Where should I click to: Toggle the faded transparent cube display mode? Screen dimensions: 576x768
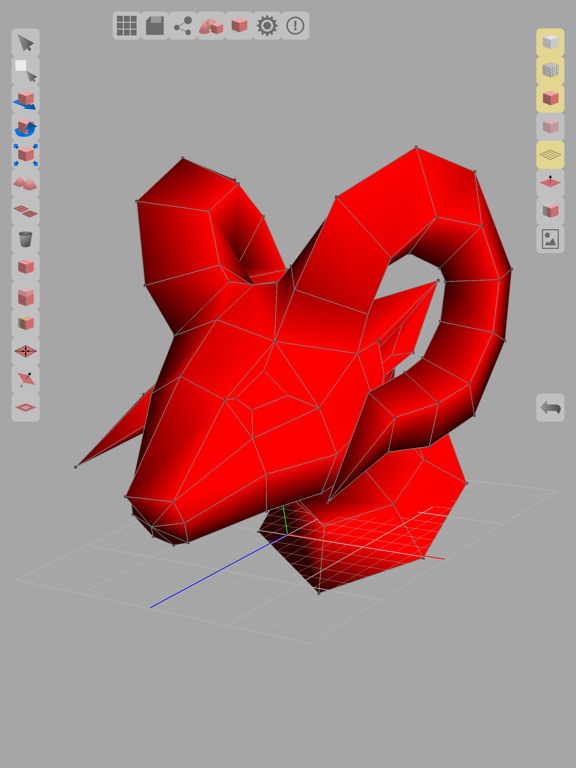tap(550, 127)
